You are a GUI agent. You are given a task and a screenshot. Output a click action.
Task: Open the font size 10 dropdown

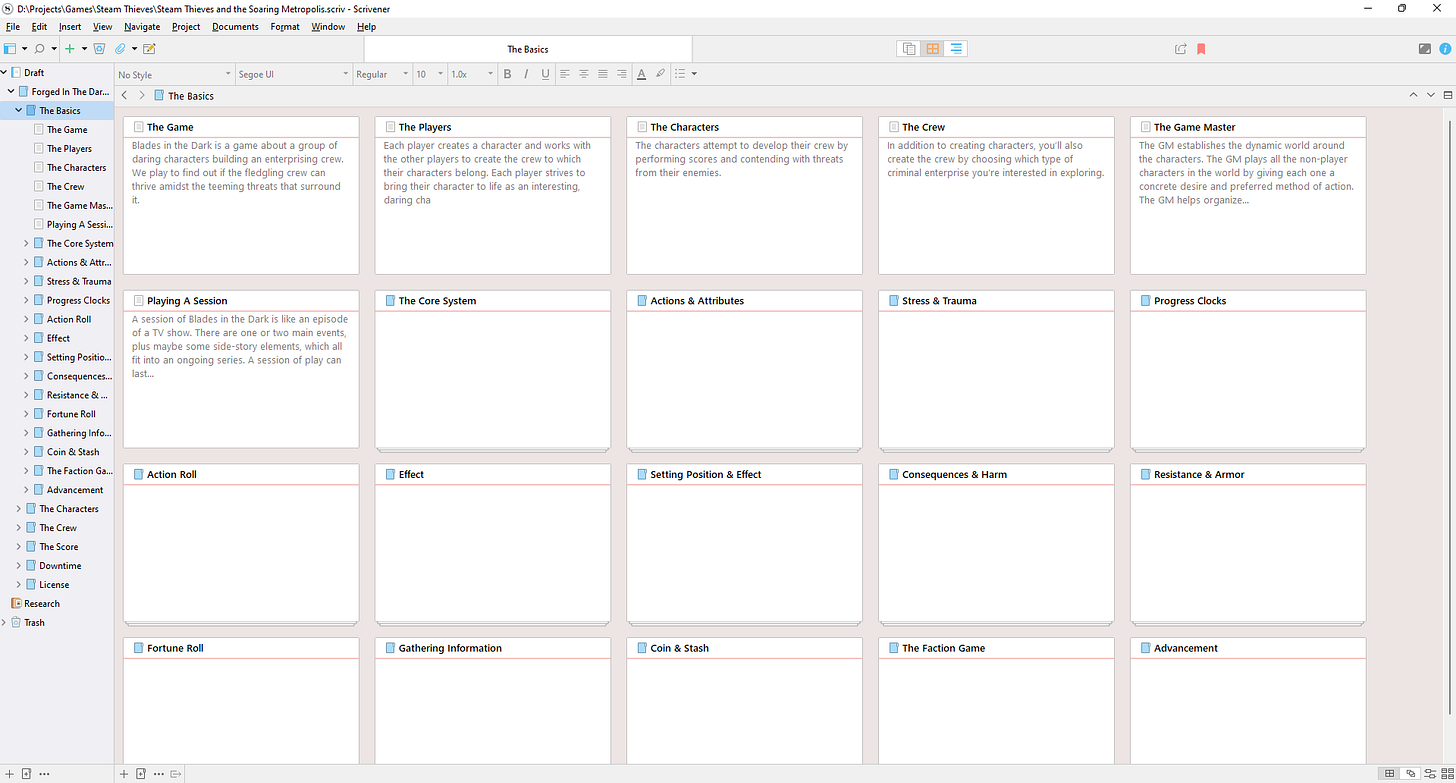click(x=430, y=74)
